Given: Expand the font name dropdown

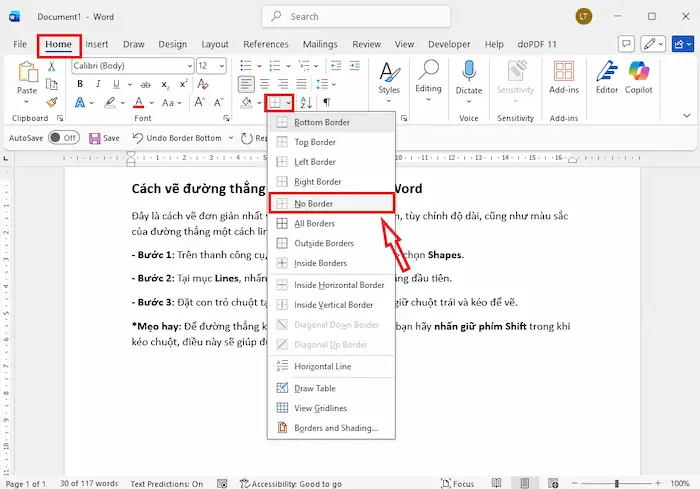Looking at the screenshot, I should tap(188, 66).
